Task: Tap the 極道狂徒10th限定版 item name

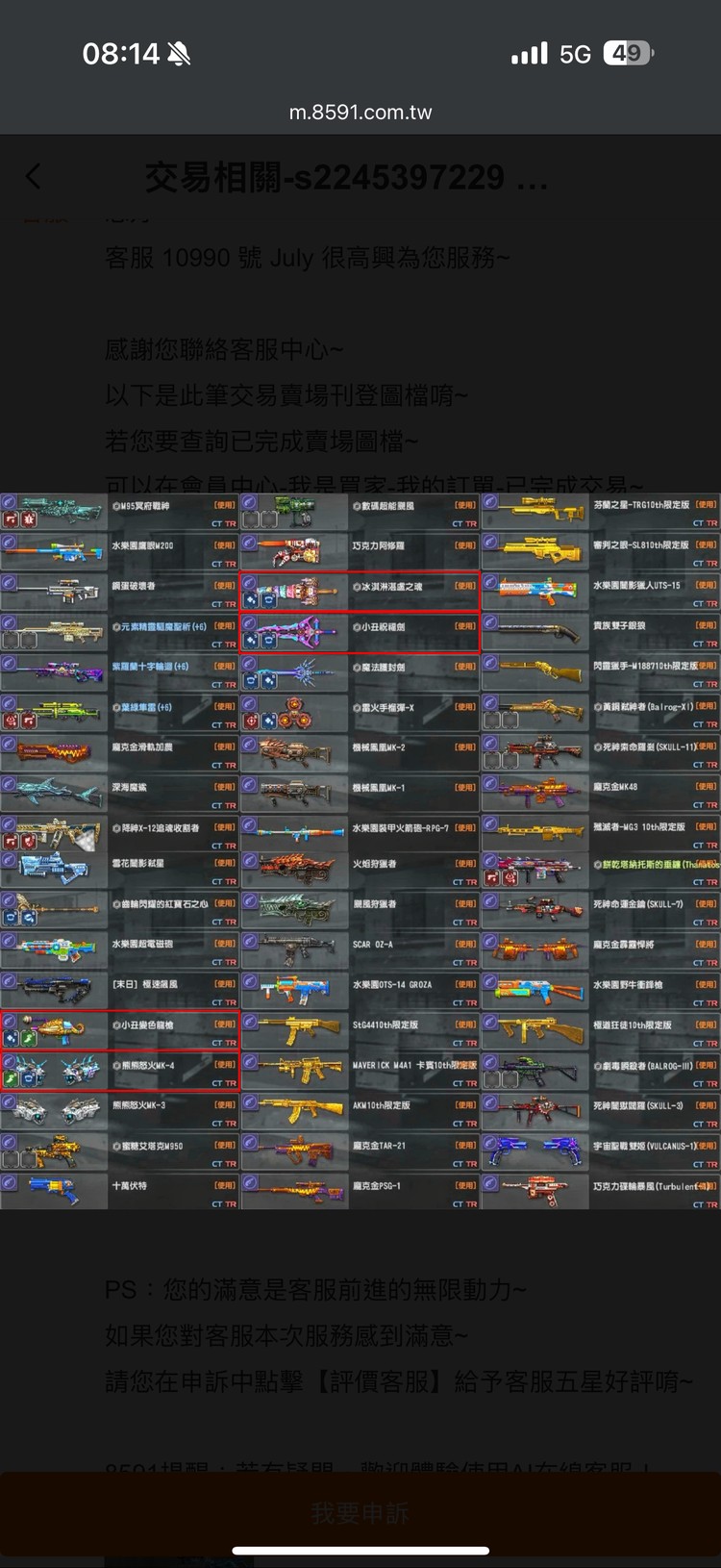Action: pyautogui.click(x=633, y=1025)
